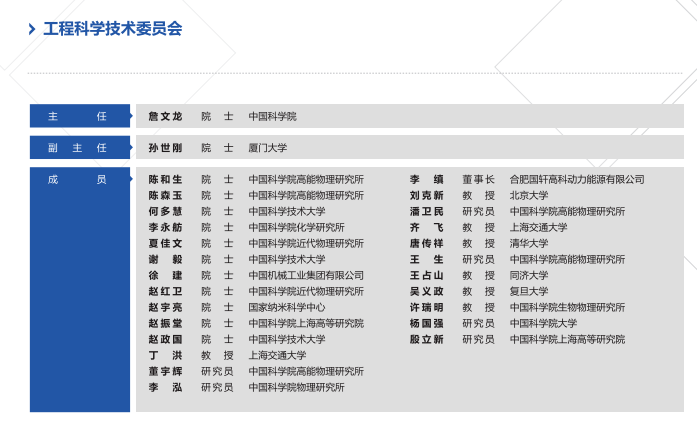Image resolution: width=697 pixels, height=432 pixels.
Task: Click 上海交通大学 in 丁洪 row
Action: click(x=277, y=356)
